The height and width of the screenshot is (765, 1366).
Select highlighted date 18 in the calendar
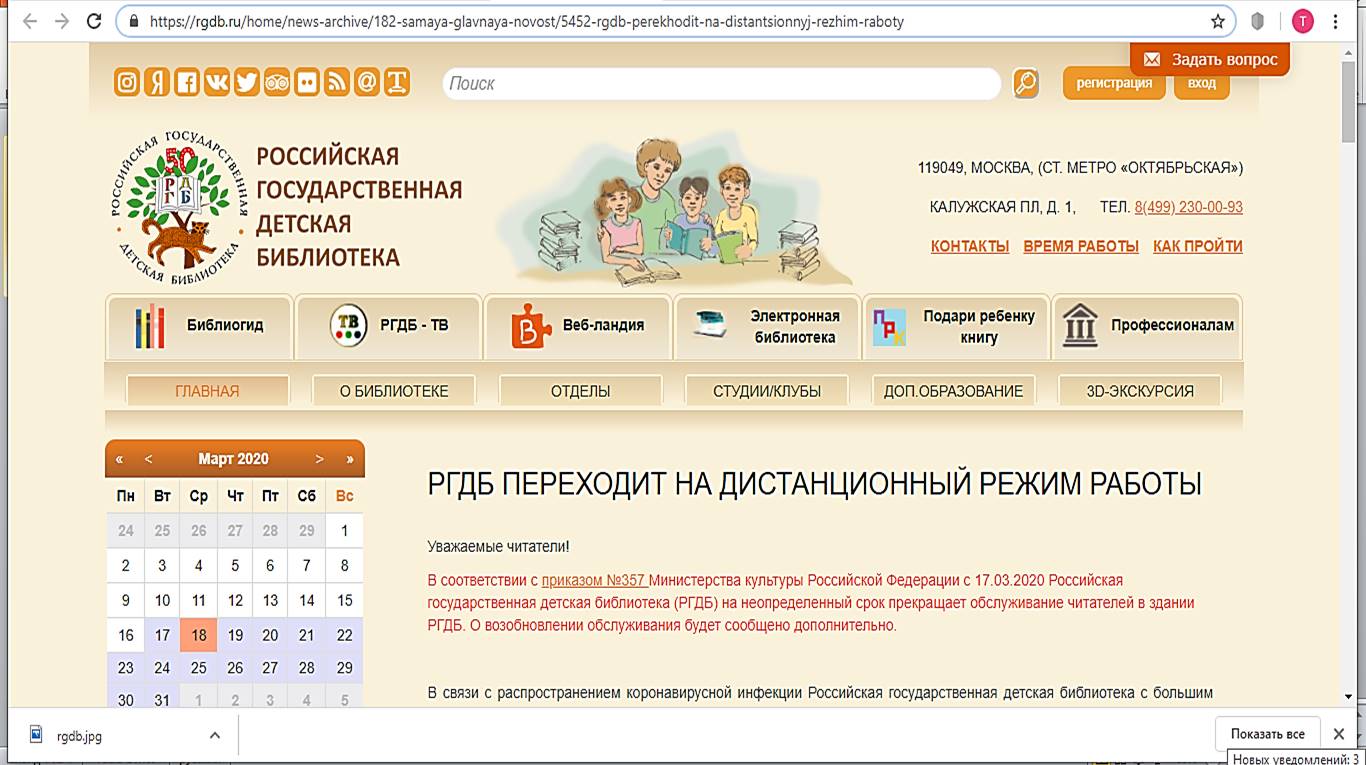[198, 635]
